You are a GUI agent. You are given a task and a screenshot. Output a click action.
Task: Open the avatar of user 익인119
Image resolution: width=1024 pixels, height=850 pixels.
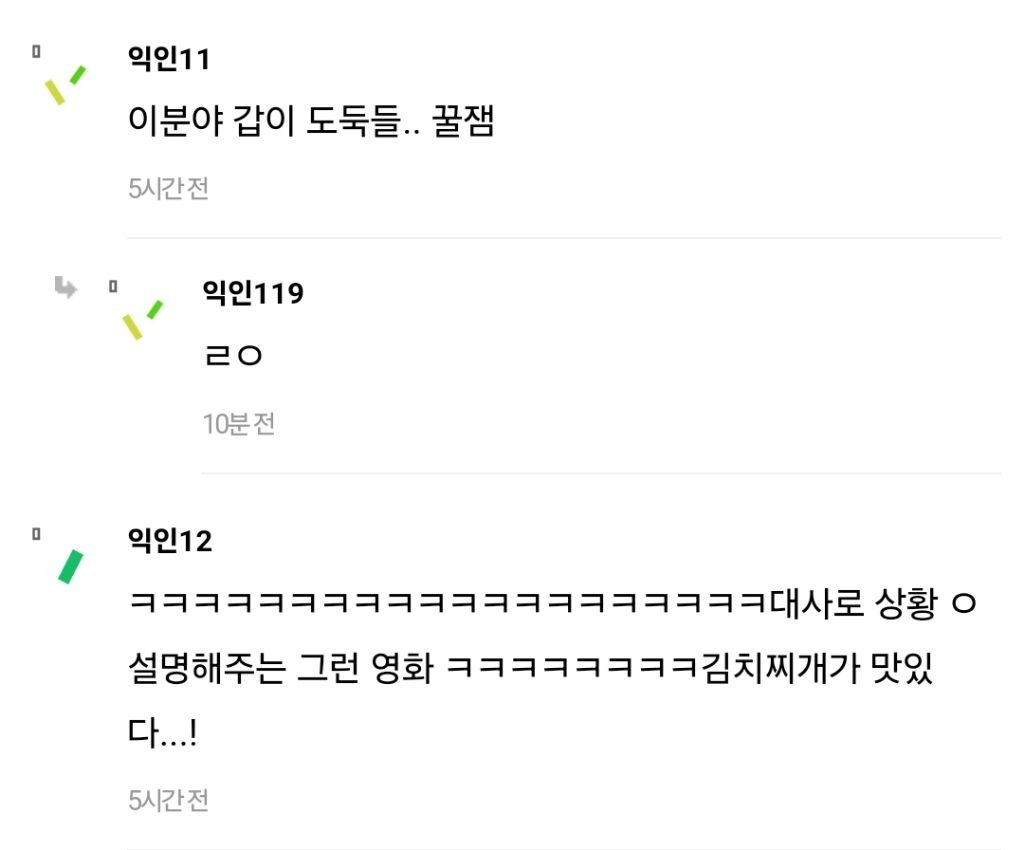[142, 320]
